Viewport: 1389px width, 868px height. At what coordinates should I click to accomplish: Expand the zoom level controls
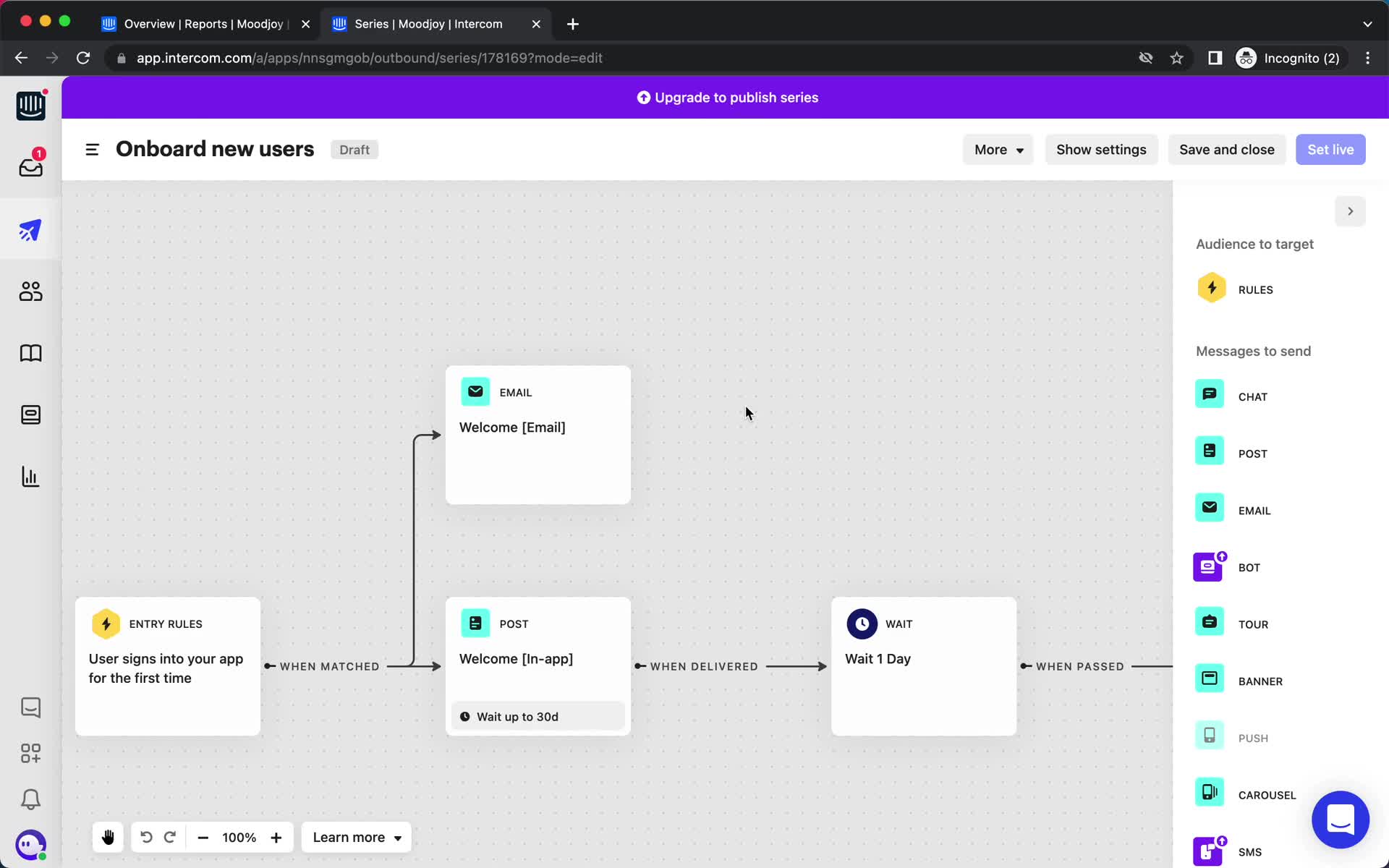coord(238,837)
